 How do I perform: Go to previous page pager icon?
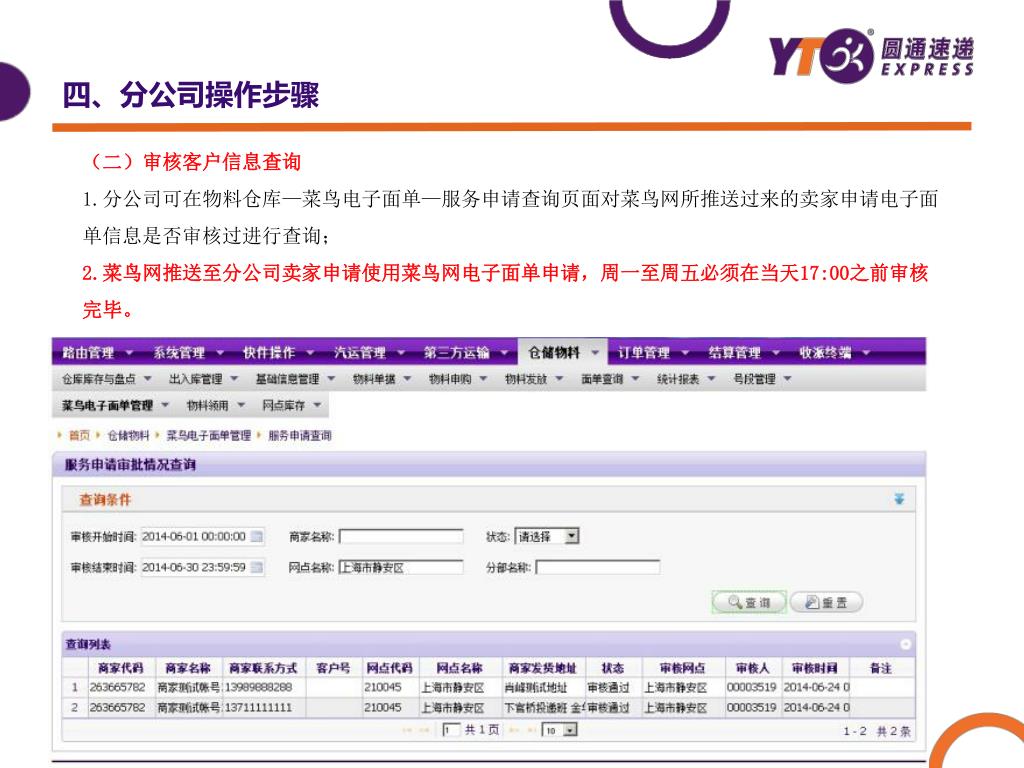click(424, 730)
